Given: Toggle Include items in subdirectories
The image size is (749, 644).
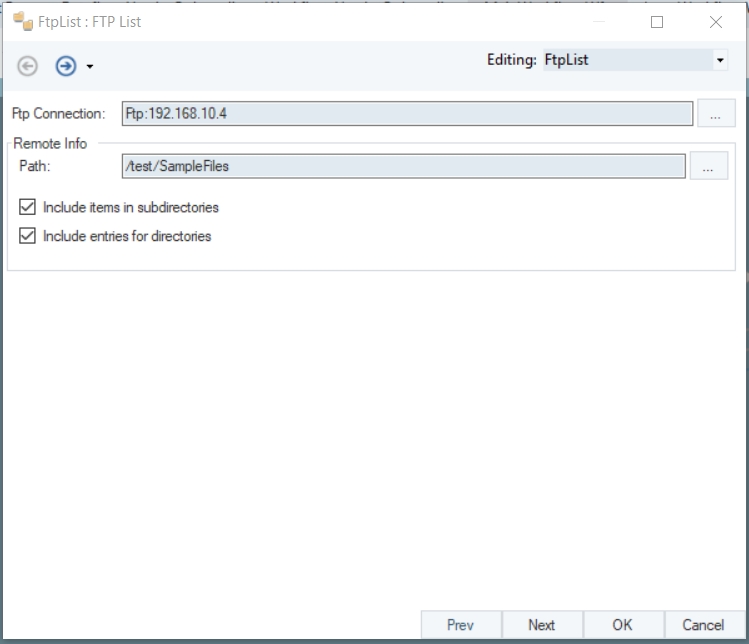Looking at the screenshot, I should point(28,208).
